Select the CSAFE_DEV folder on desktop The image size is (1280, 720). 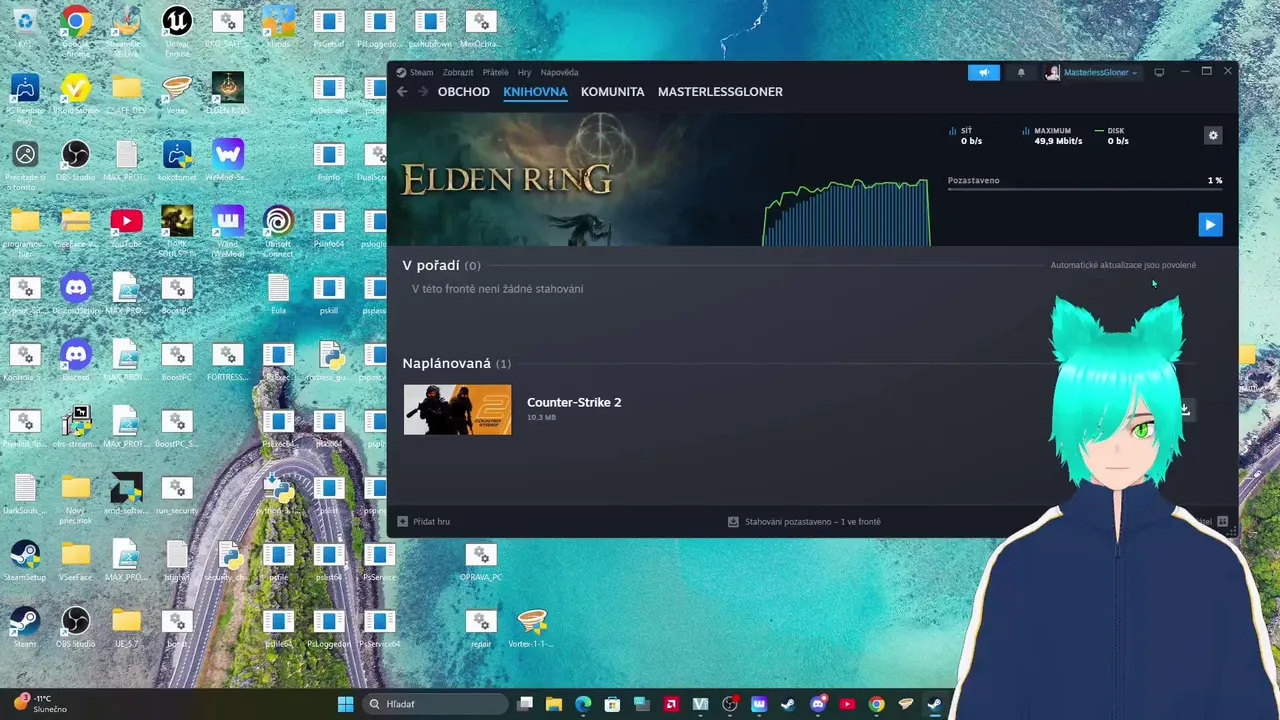[x=126, y=93]
